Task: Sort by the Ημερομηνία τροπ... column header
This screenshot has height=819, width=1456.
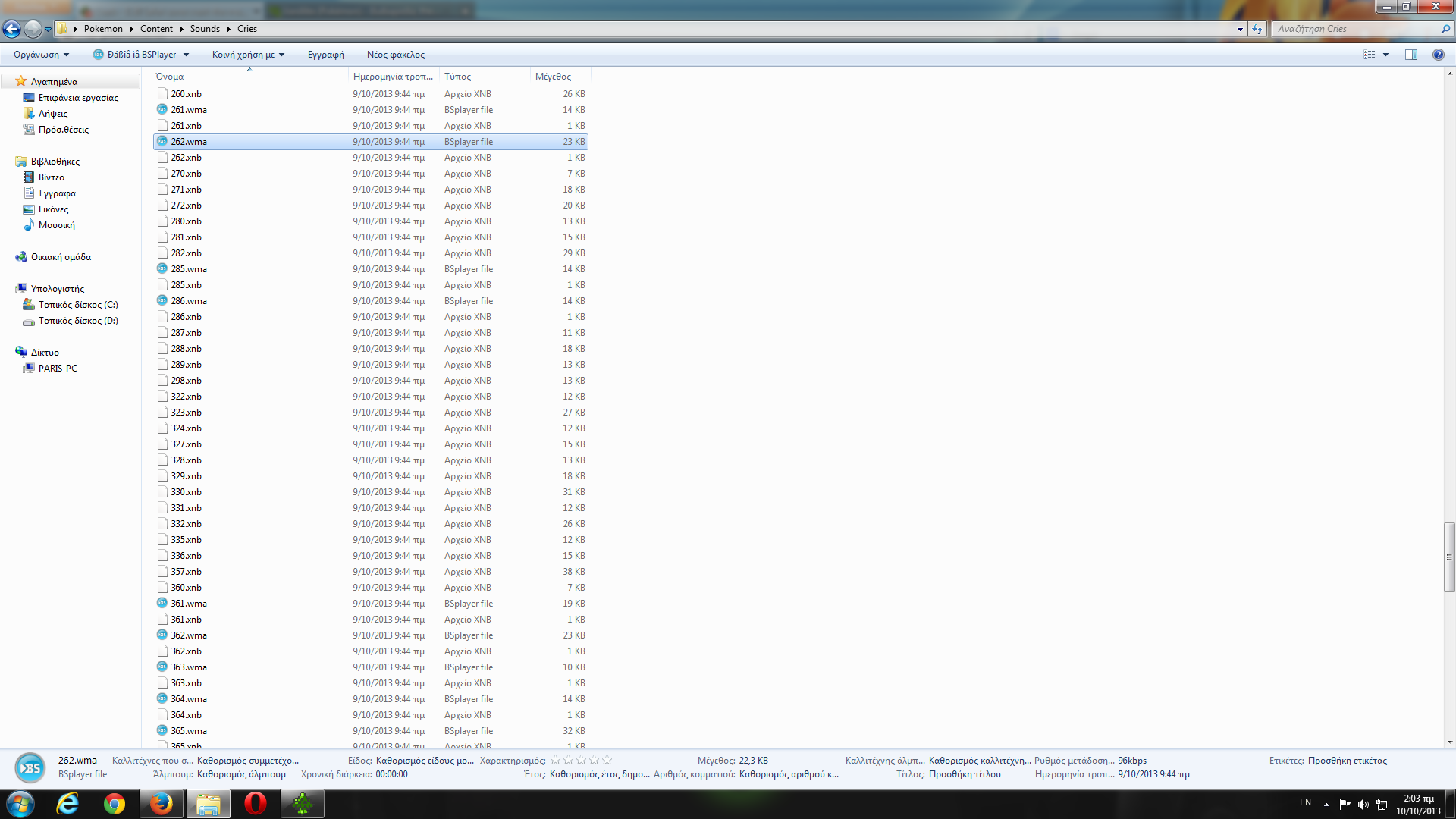Action: pos(394,77)
